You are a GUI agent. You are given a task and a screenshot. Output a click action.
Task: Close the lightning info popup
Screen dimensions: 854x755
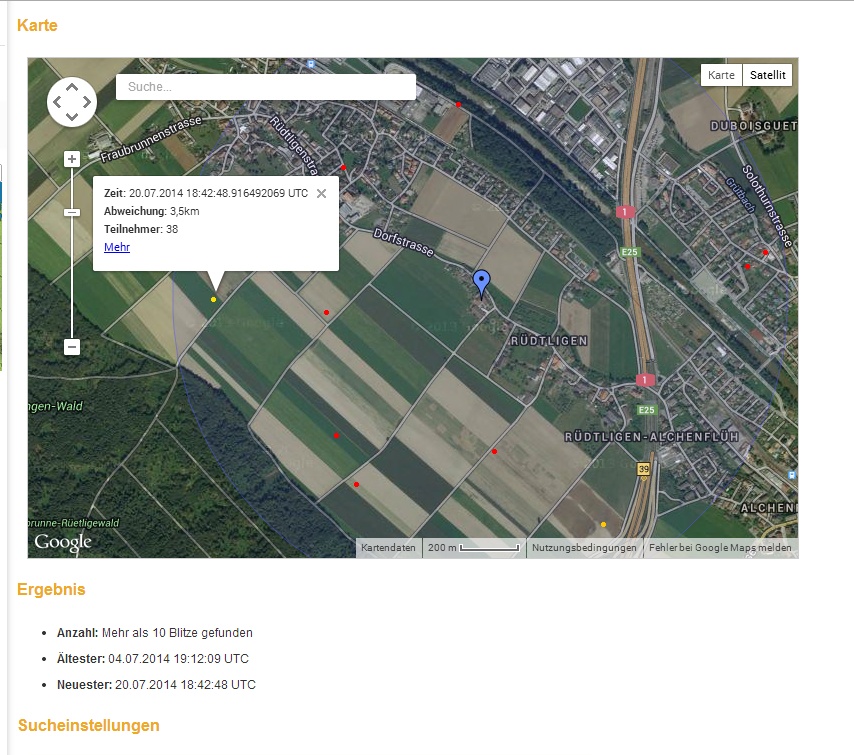click(321, 194)
